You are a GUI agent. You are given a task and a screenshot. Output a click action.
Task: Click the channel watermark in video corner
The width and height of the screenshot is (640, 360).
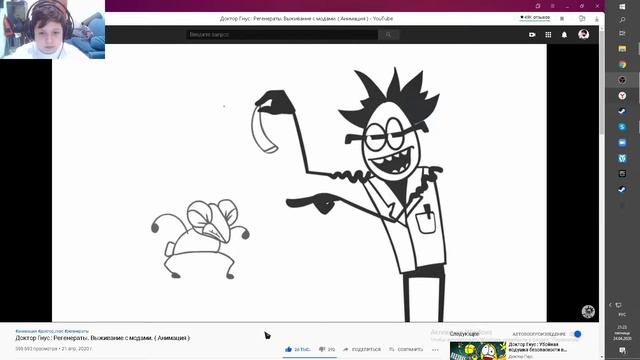588,311
